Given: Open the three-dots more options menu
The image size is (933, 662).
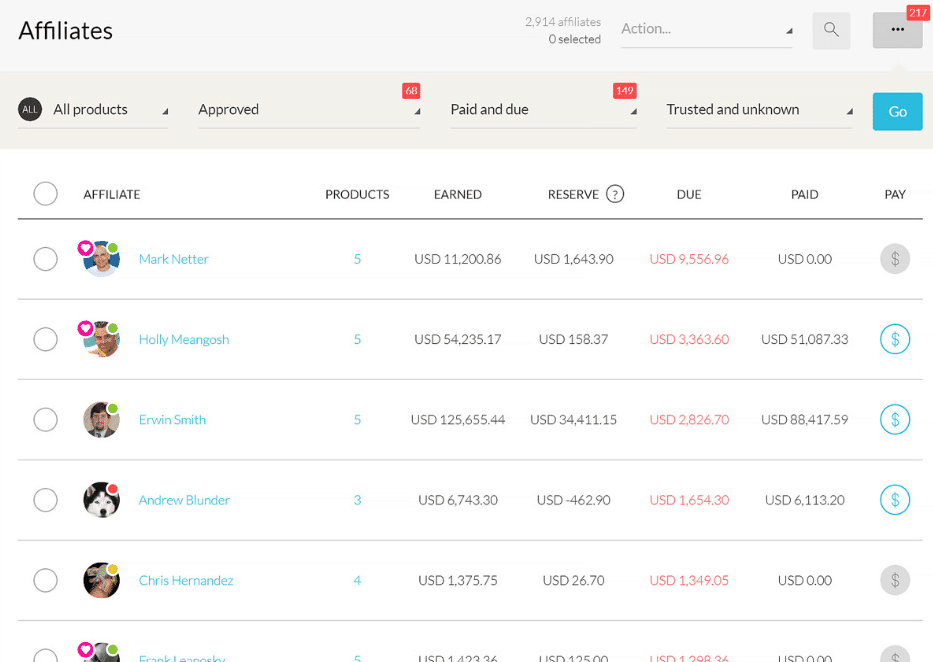Looking at the screenshot, I should coord(897,30).
